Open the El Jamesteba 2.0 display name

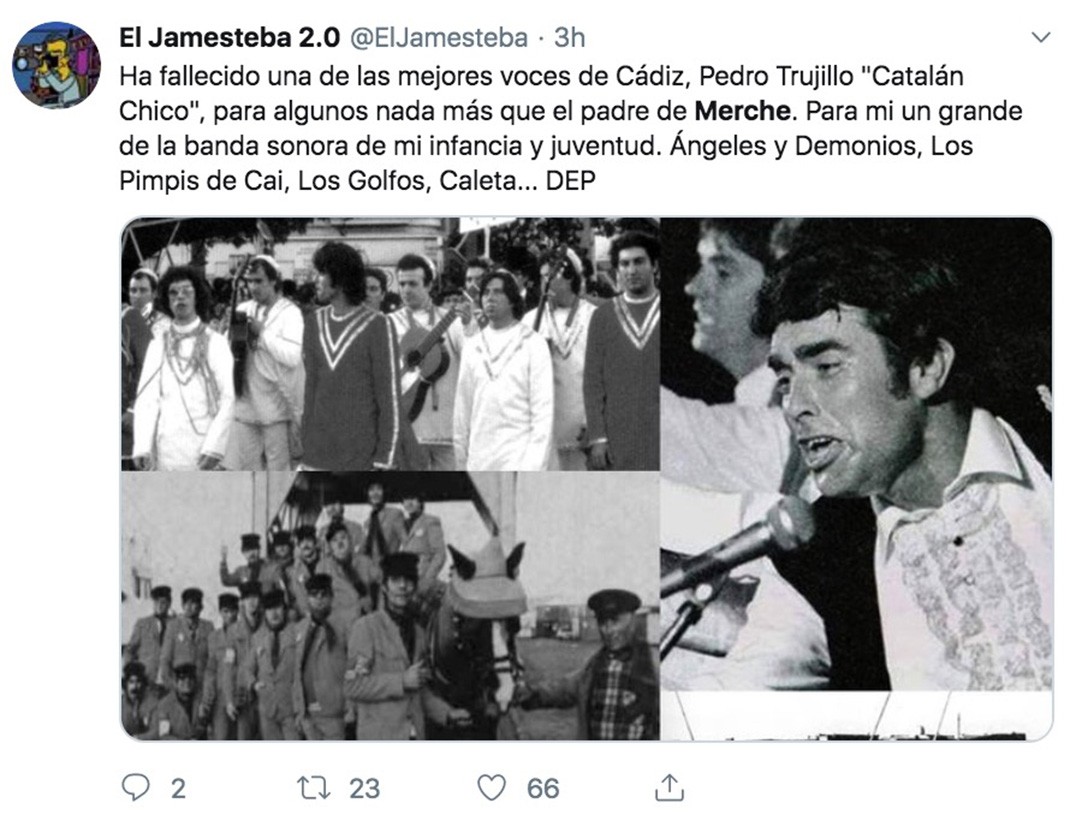tap(229, 38)
